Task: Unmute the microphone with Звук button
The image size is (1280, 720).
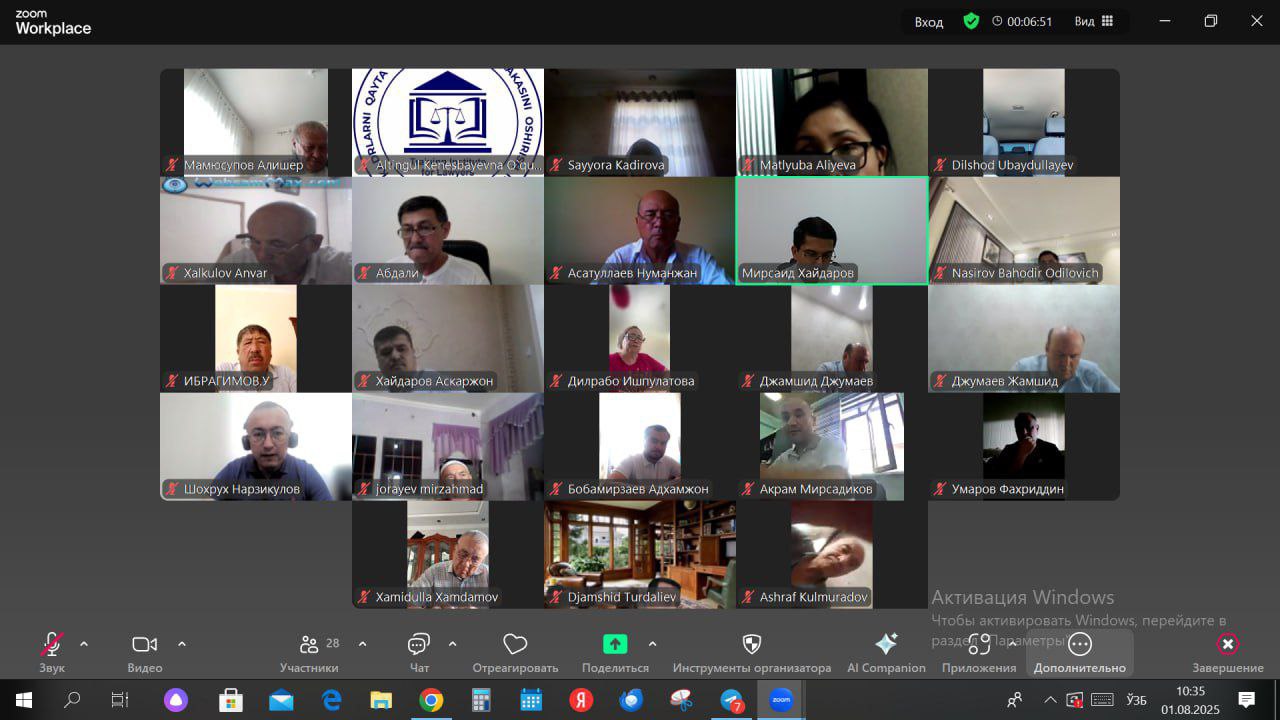Action: [x=51, y=645]
